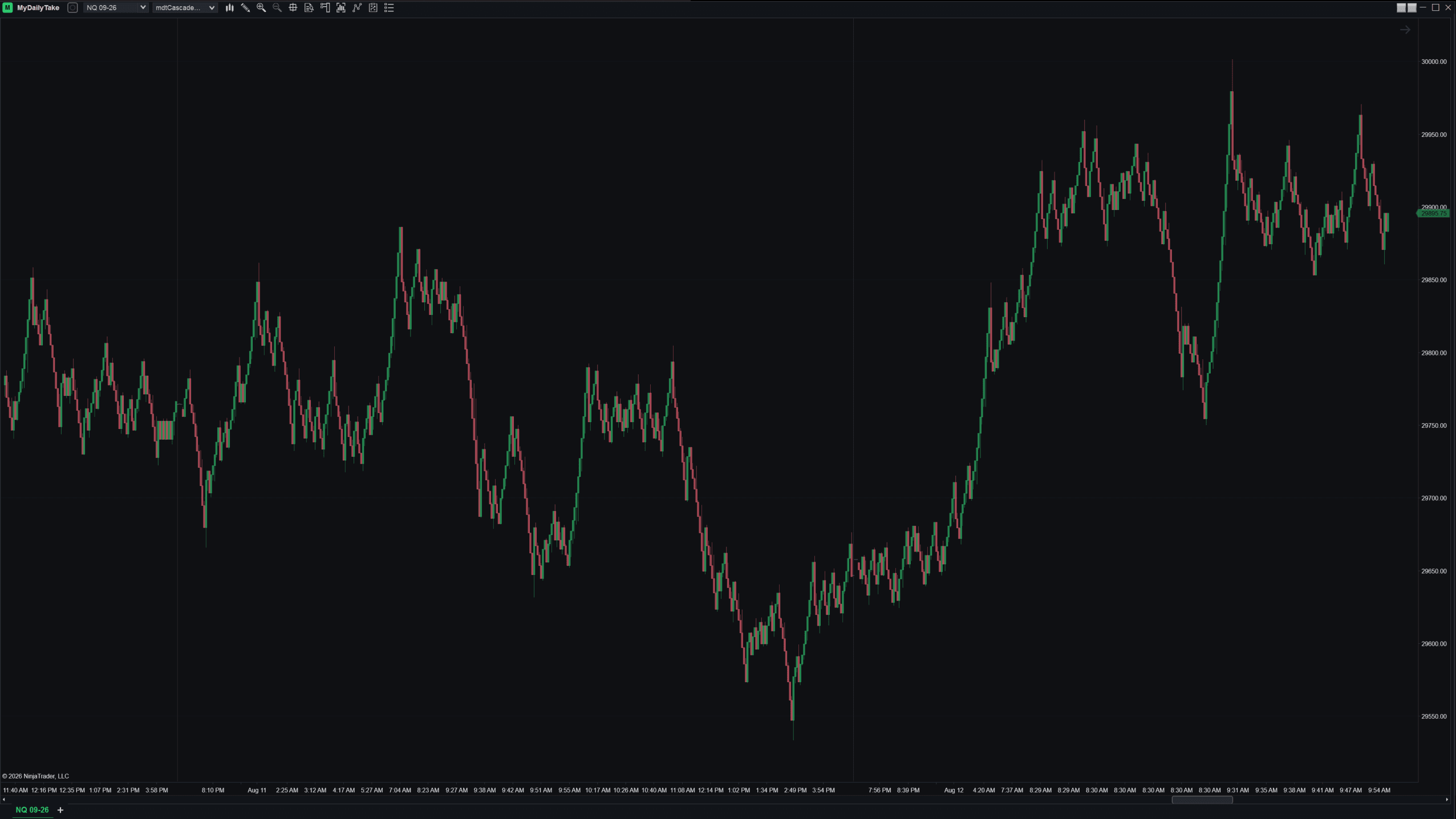Open the properties list icon
The width and height of the screenshot is (1456, 819).
389,7
